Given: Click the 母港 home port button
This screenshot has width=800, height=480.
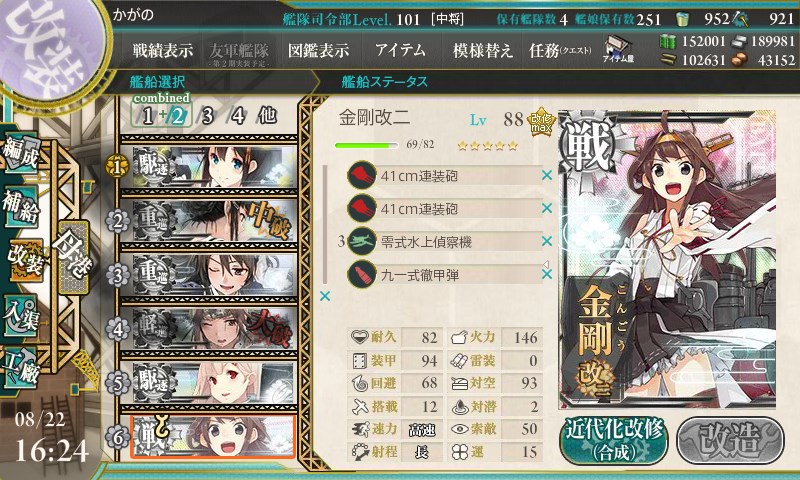Looking at the screenshot, I should [x=73, y=258].
